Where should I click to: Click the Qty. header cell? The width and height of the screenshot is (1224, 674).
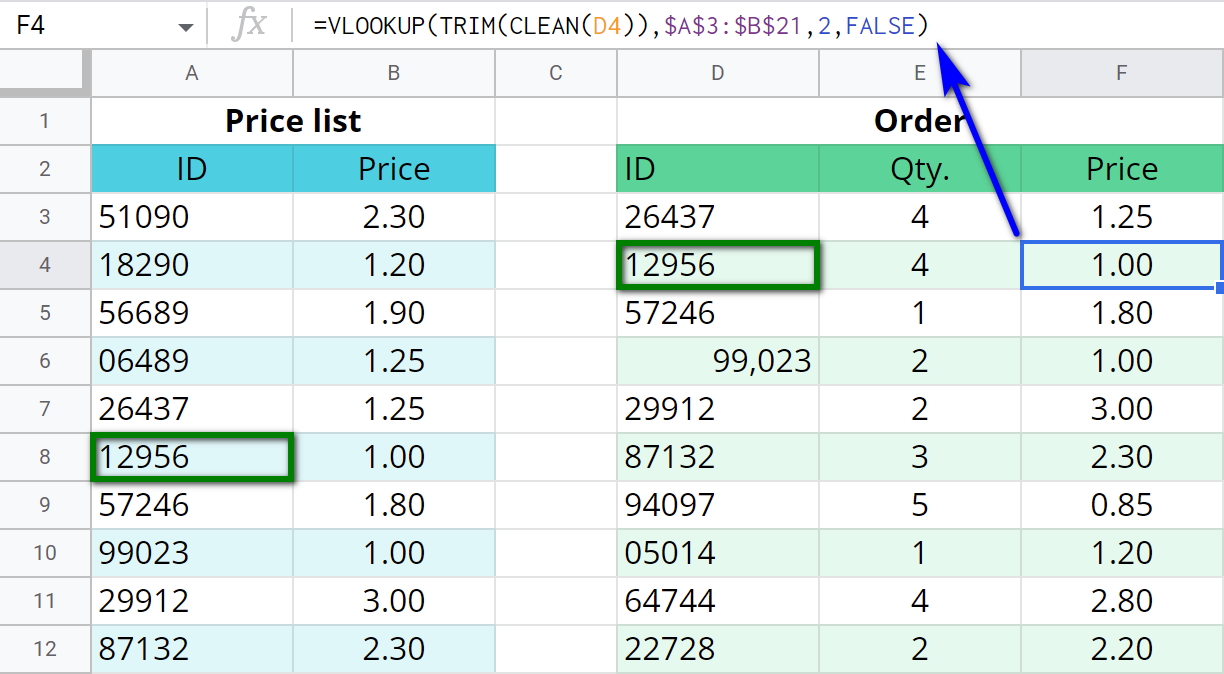coord(919,168)
